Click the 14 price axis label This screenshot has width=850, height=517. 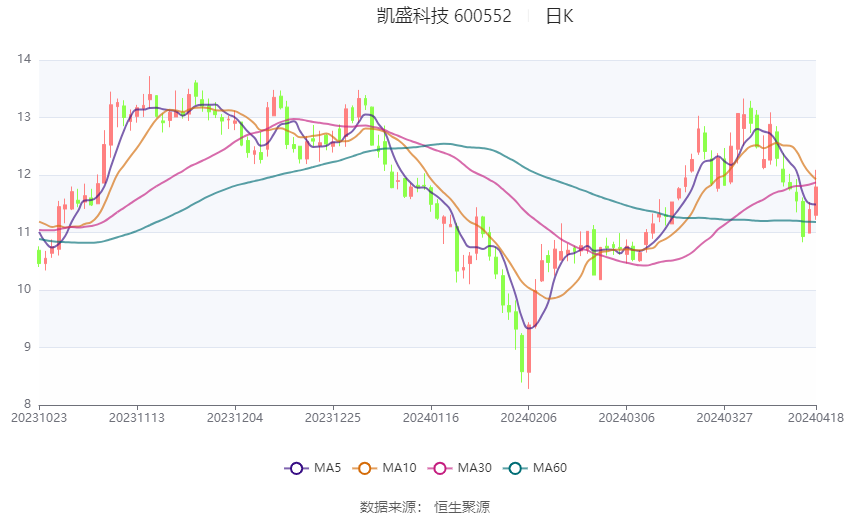coord(24,60)
